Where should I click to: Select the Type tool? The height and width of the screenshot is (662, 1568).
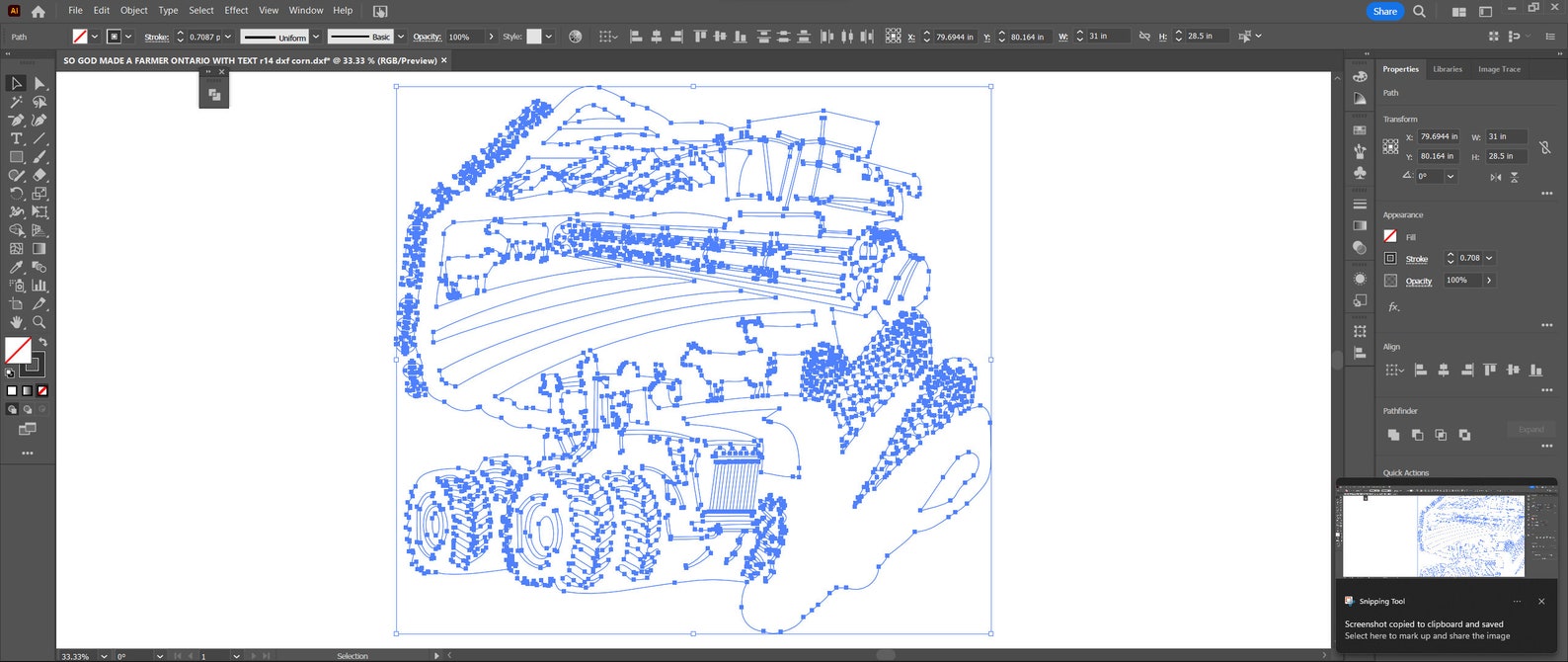point(17,138)
